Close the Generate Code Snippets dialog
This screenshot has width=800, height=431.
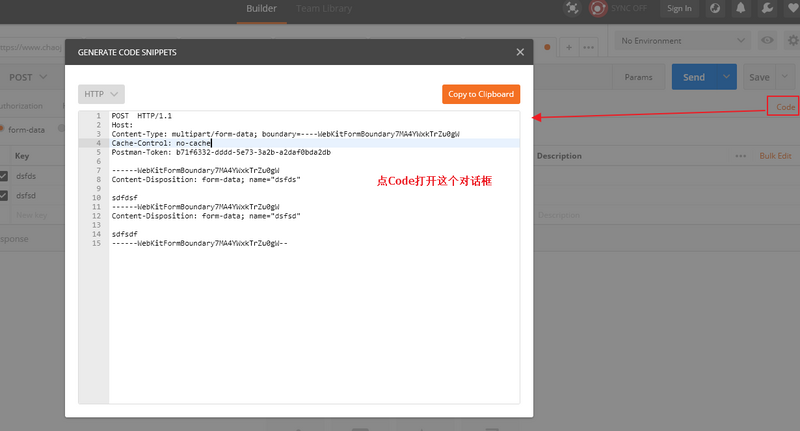(x=520, y=52)
